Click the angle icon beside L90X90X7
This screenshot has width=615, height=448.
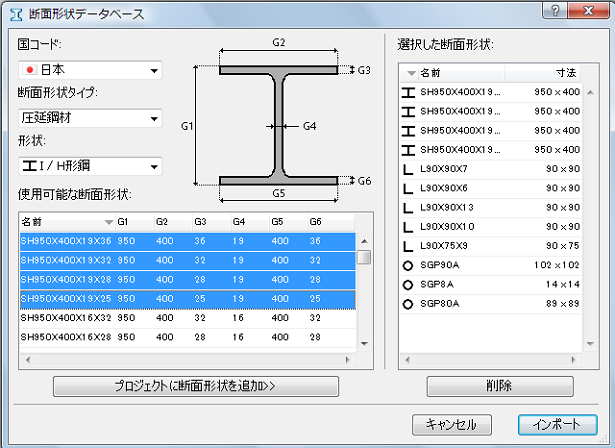point(408,169)
